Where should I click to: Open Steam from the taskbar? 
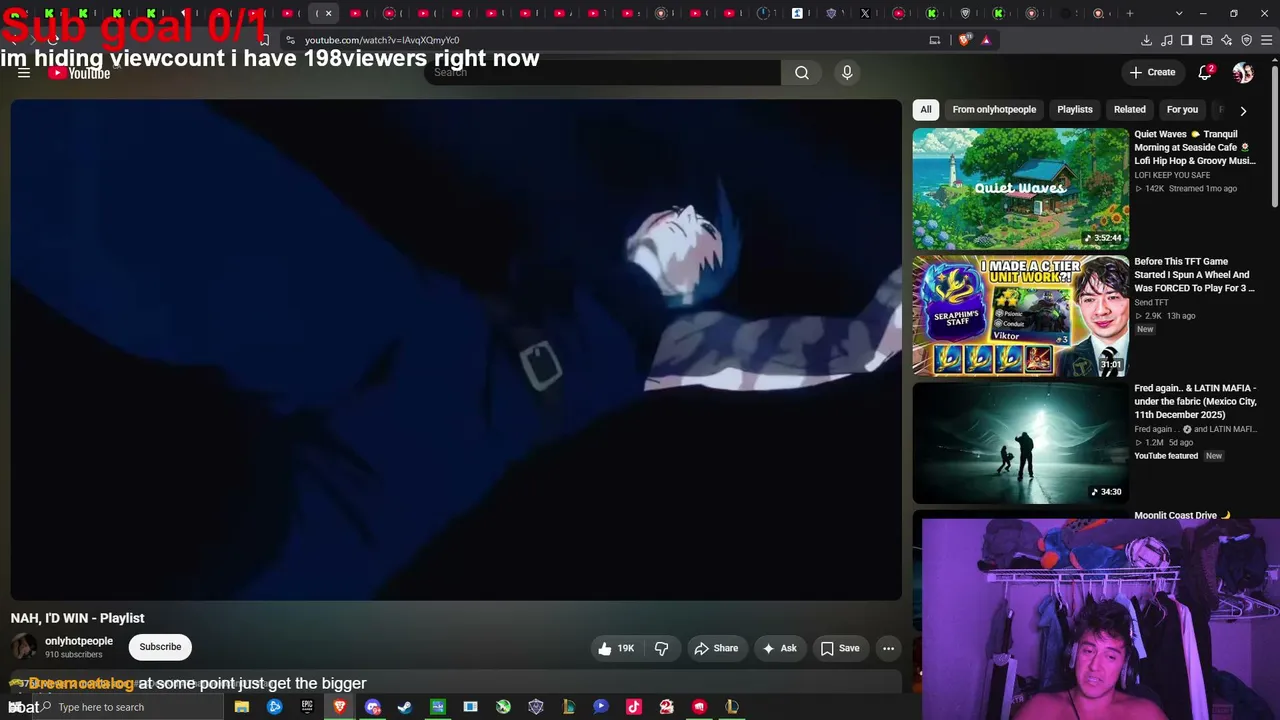click(405, 707)
